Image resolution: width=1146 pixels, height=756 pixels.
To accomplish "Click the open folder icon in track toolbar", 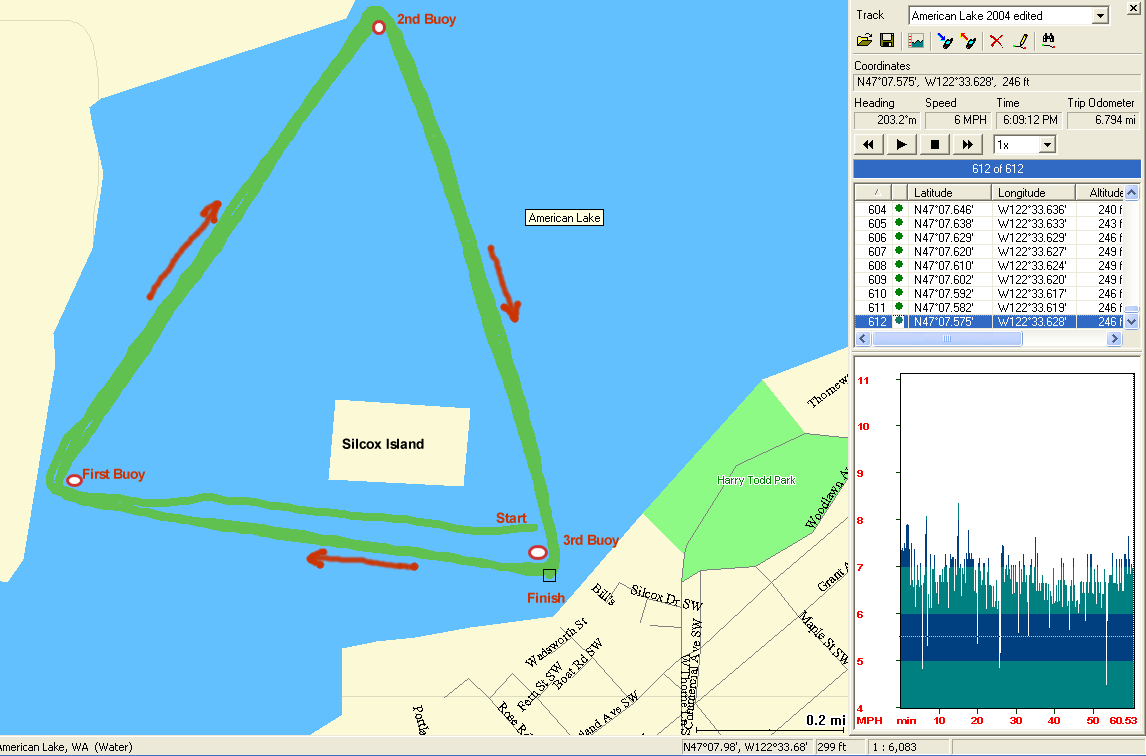I will point(864,41).
